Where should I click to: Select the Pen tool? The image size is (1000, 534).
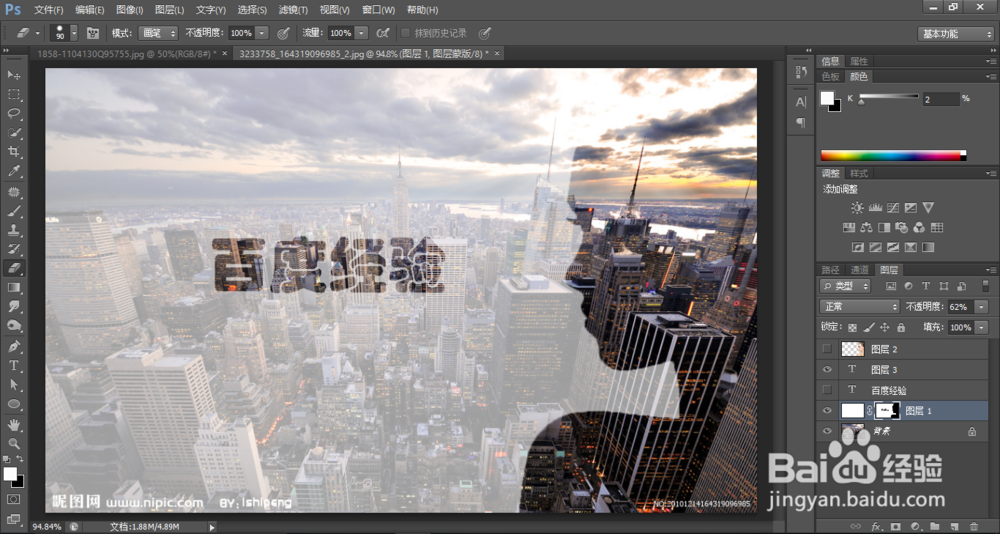click(14, 346)
